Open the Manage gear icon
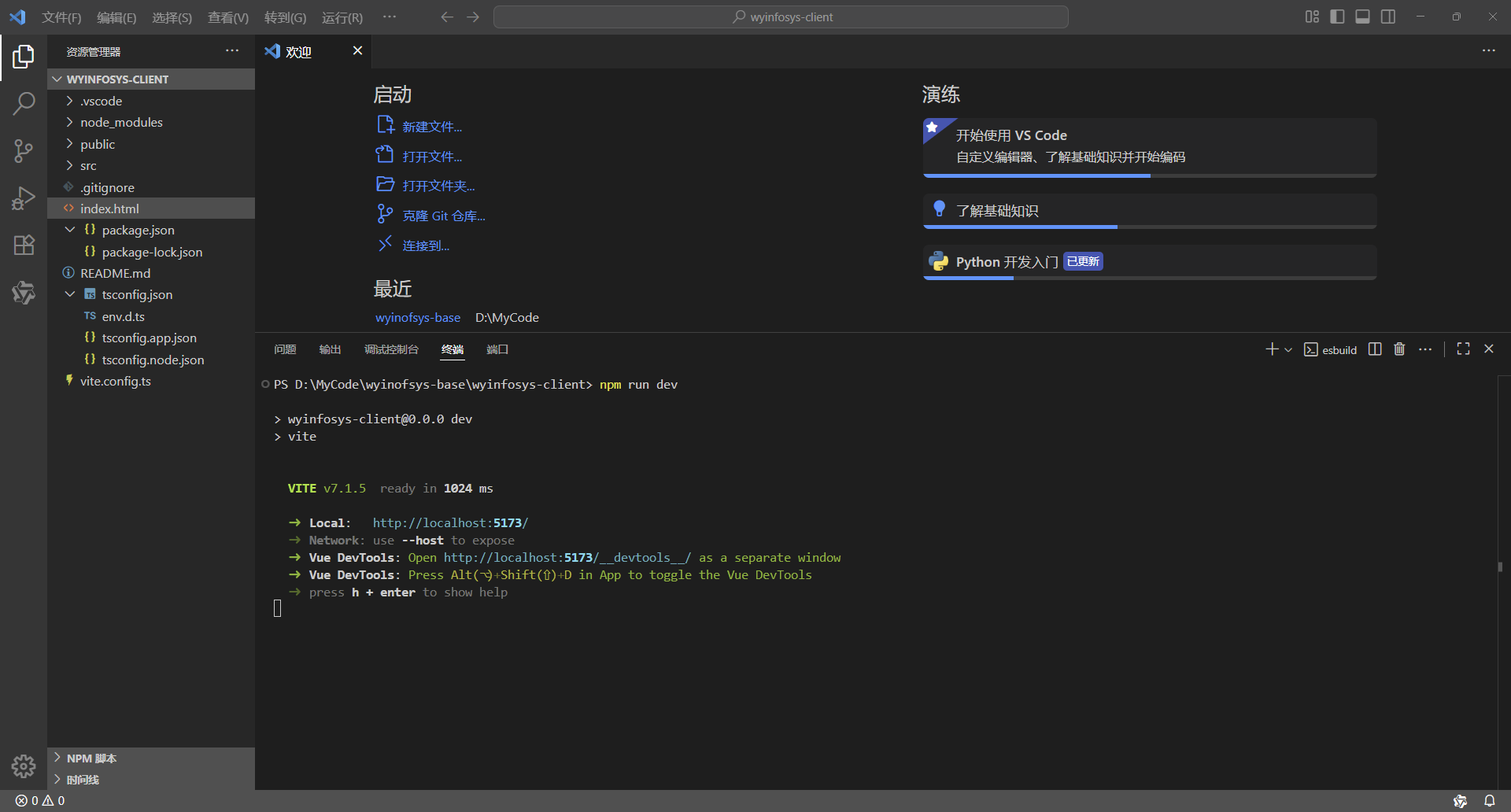The width and height of the screenshot is (1511, 812). tap(24, 766)
